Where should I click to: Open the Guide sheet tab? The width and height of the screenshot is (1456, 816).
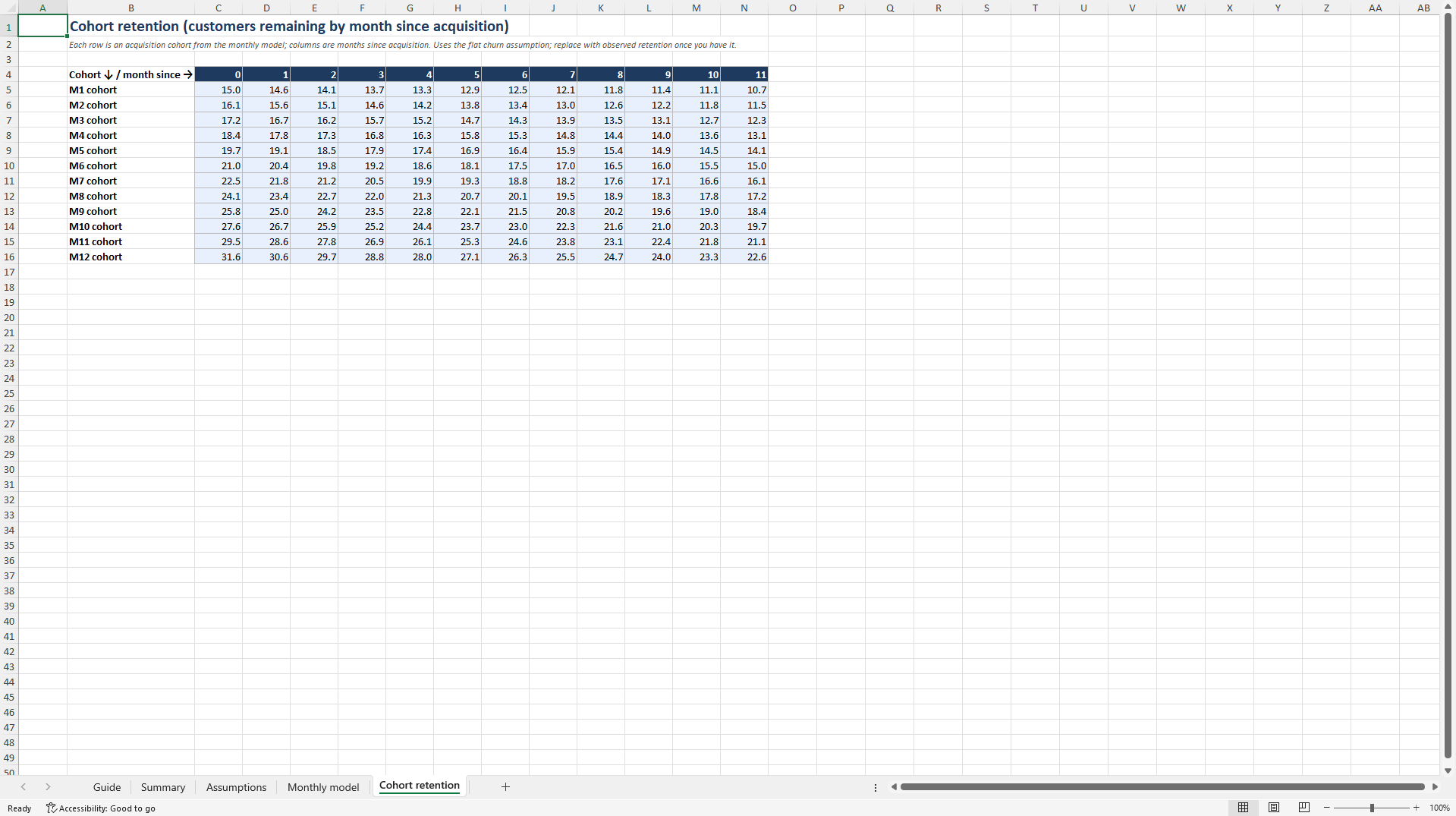pos(107,787)
